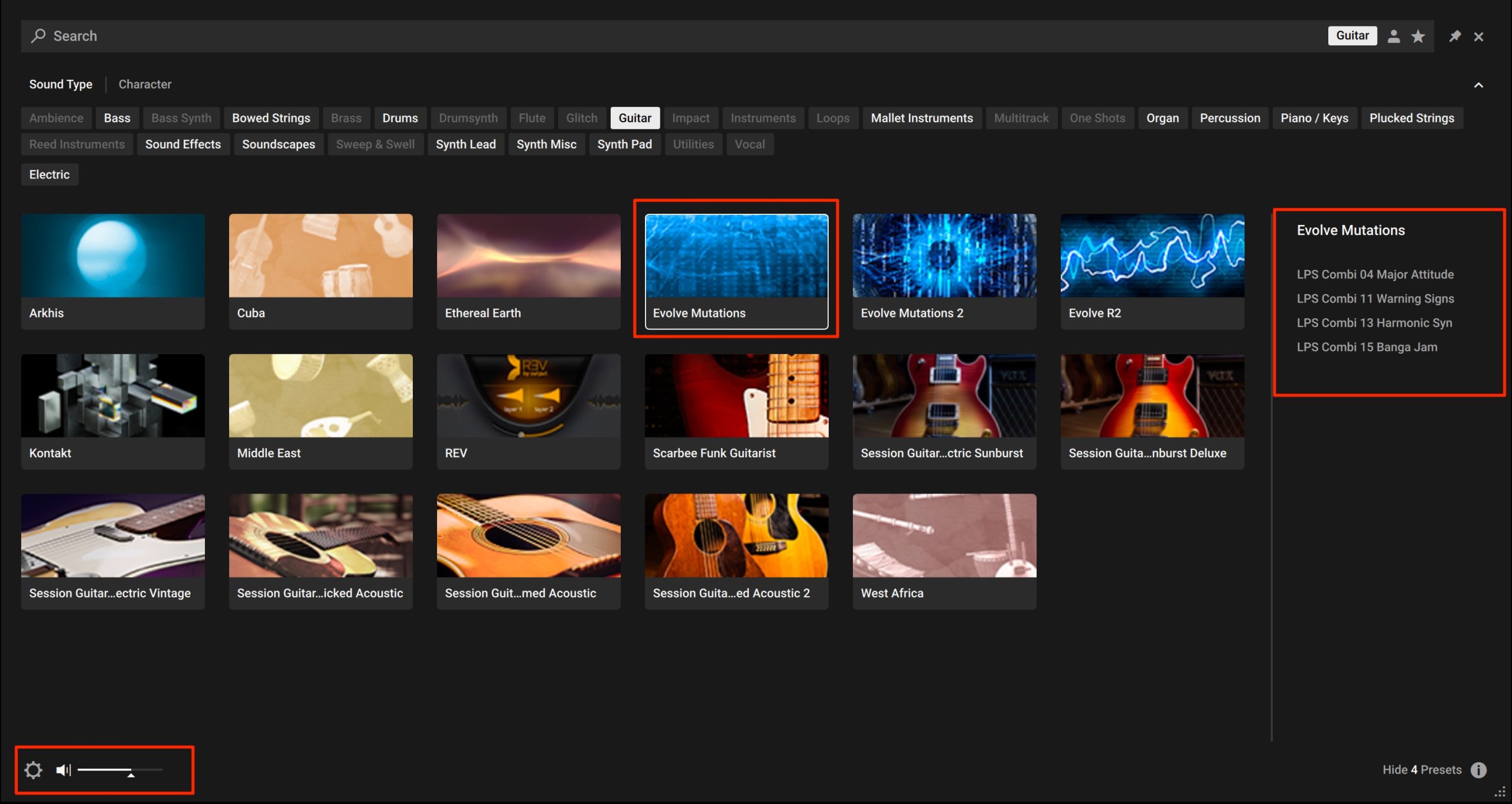Collapse the tag filter chevron
This screenshot has height=804, width=1512.
coord(1478,85)
